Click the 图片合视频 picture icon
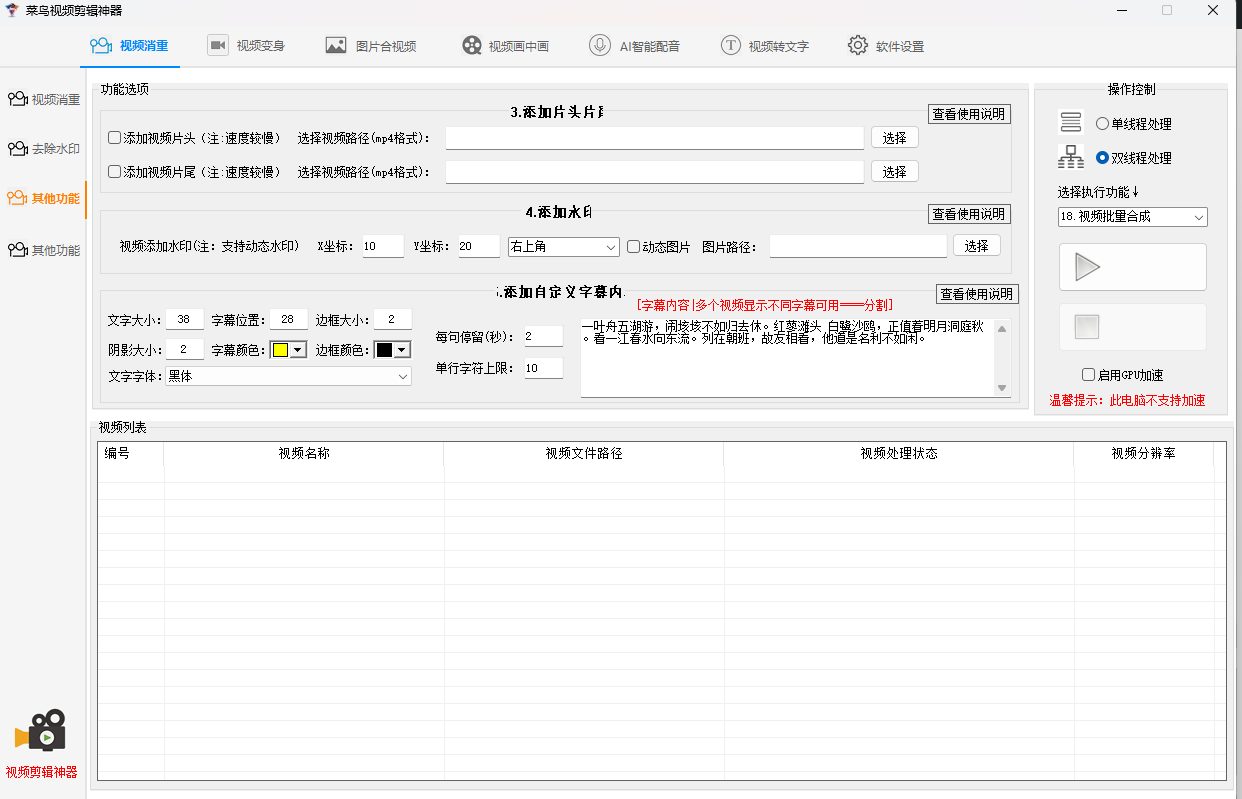Image resolution: width=1242 pixels, height=799 pixels. [336, 45]
